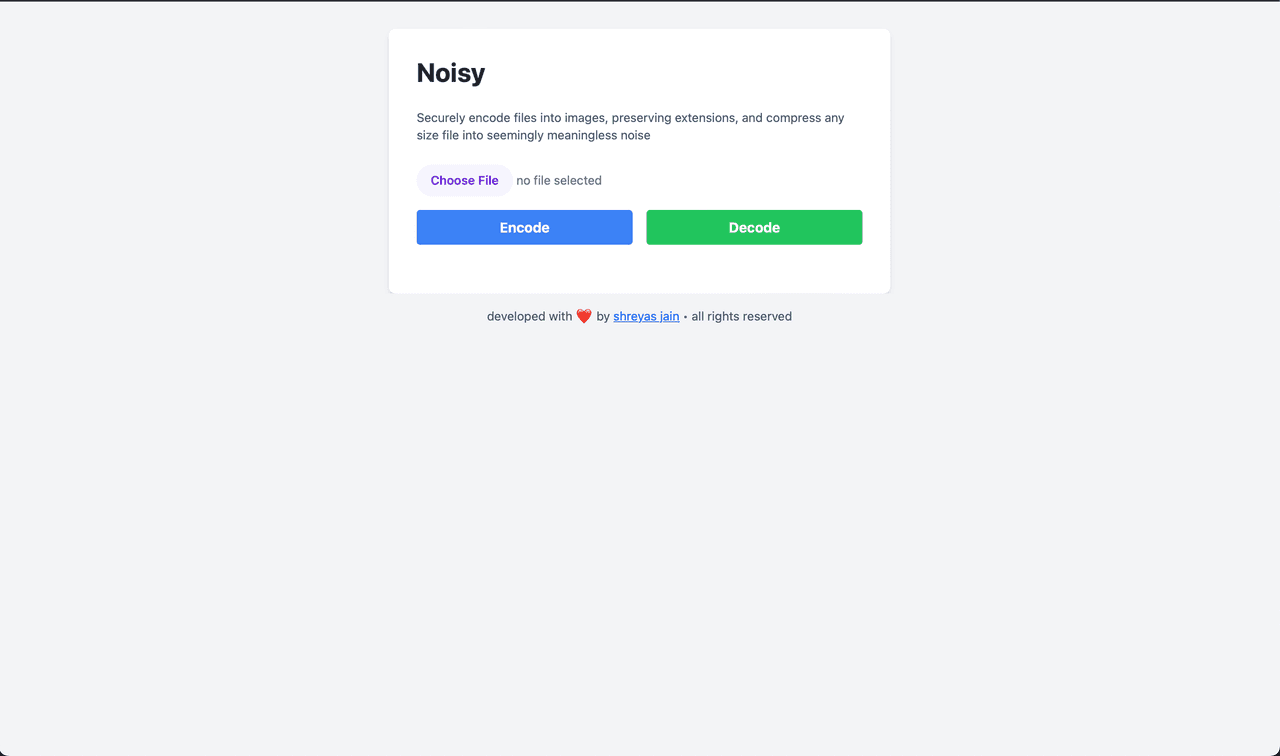This screenshot has height=756, width=1280.
Task: Click "seemingly meaningless noise" text
Action: 569,135
